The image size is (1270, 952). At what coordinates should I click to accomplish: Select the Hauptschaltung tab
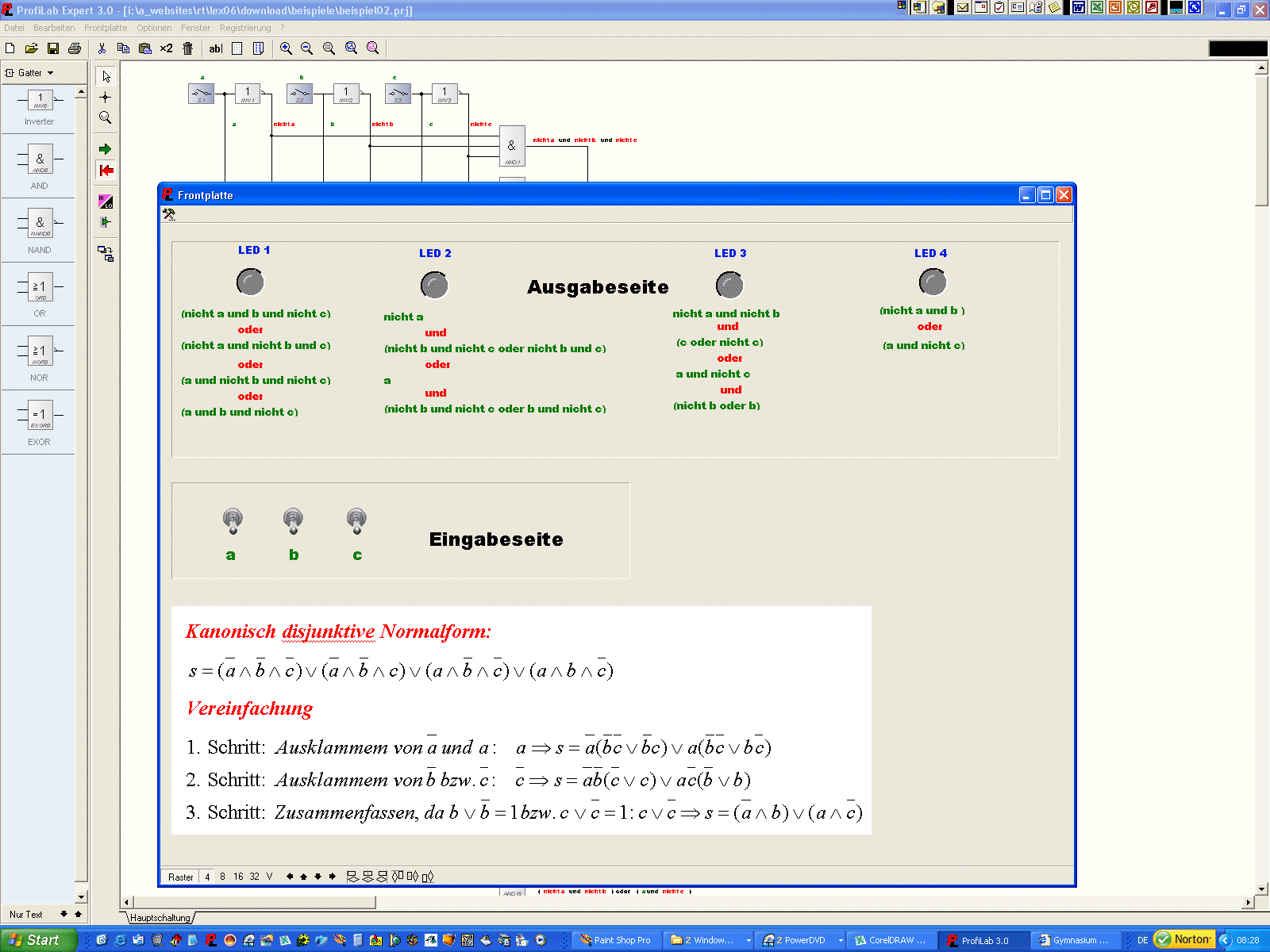tap(160, 918)
